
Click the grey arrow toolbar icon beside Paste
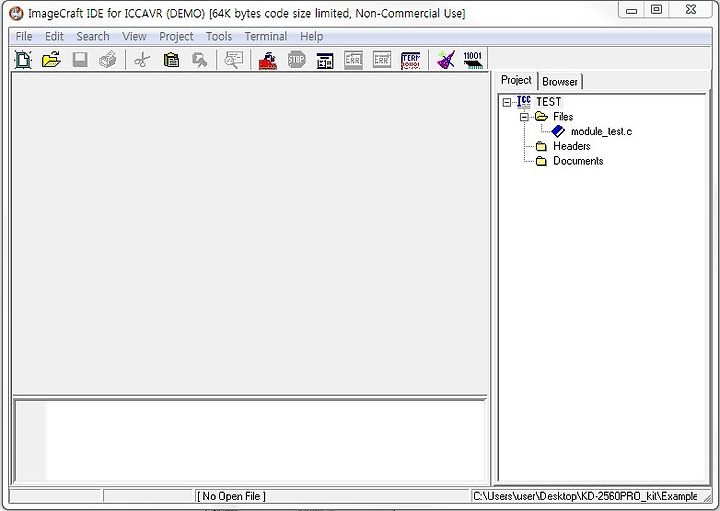200,60
